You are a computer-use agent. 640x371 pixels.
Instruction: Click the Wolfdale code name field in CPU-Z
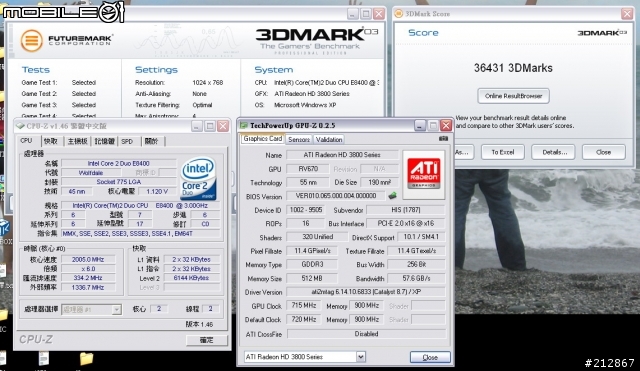click(91, 173)
